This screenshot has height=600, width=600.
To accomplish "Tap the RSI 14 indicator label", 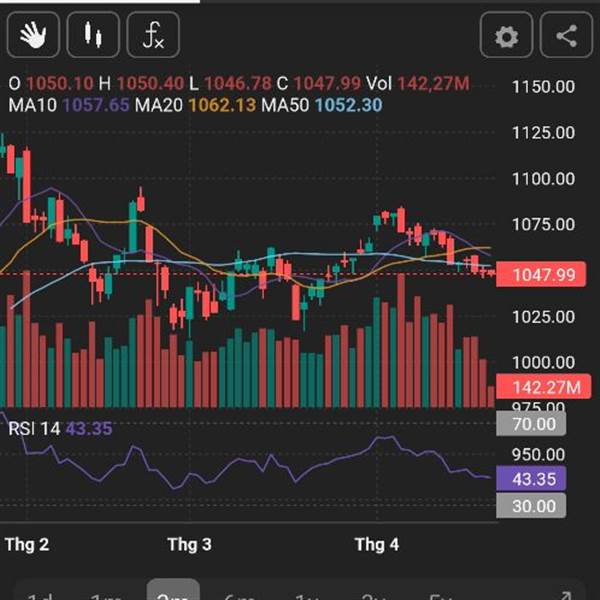I will [x=34, y=429].
